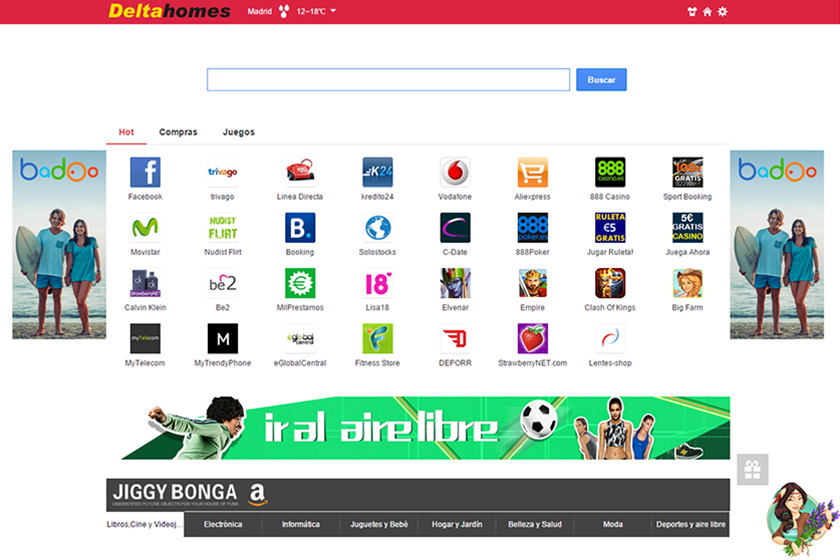The image size is (840, 560).
Task: Open the StrawberryNET.com icon
Action: [x=532, y=339]
